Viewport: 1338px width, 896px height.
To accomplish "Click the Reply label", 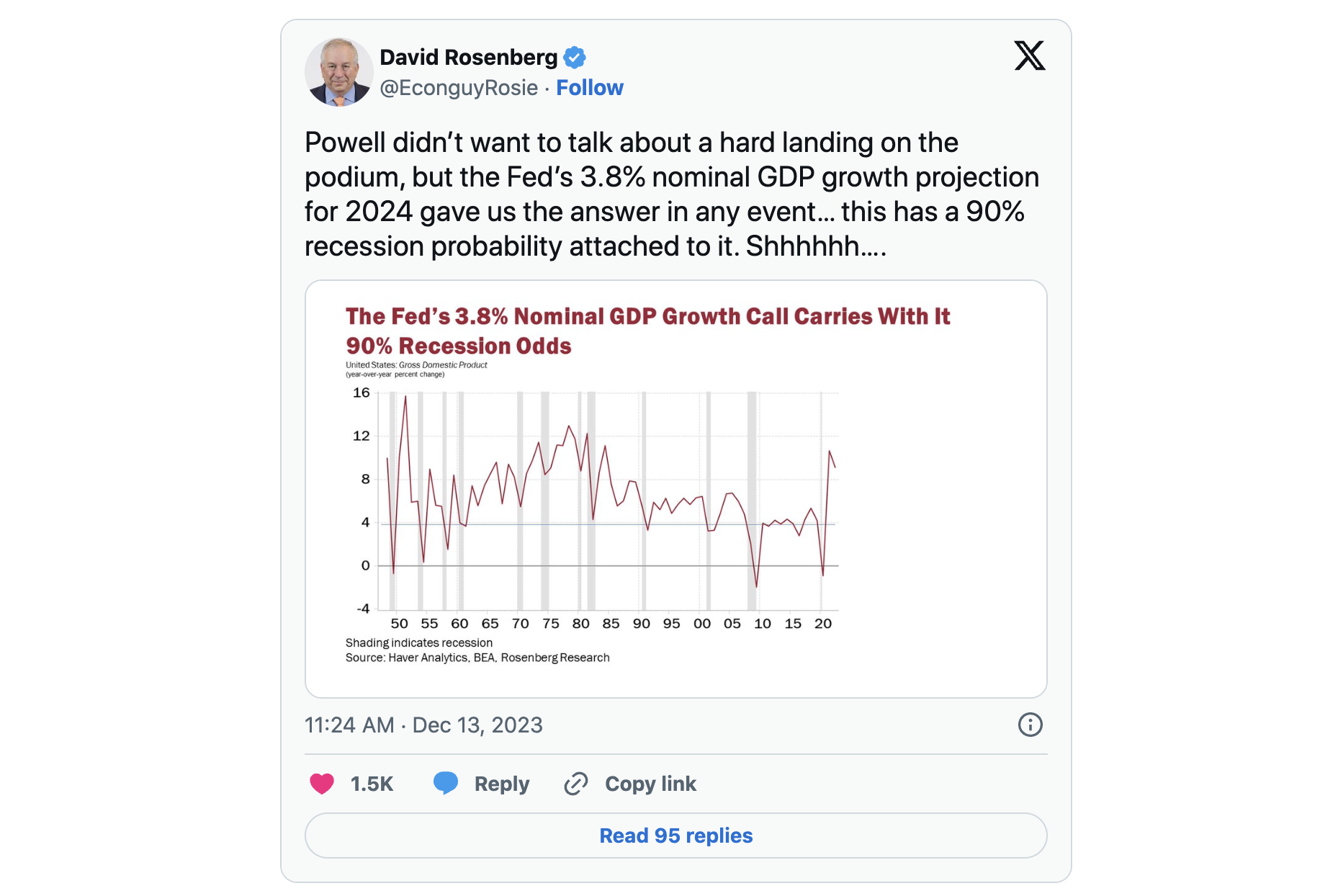I will click(x=501, y=784).
